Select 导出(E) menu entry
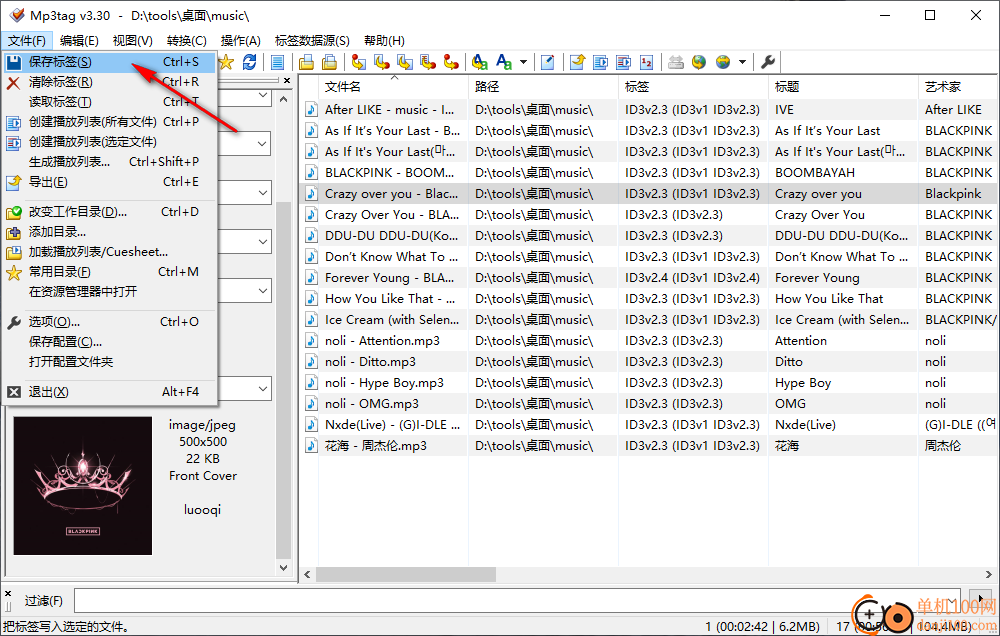Screen dimensions: 1000x636 pyautogui.click(x=110, y=182)
